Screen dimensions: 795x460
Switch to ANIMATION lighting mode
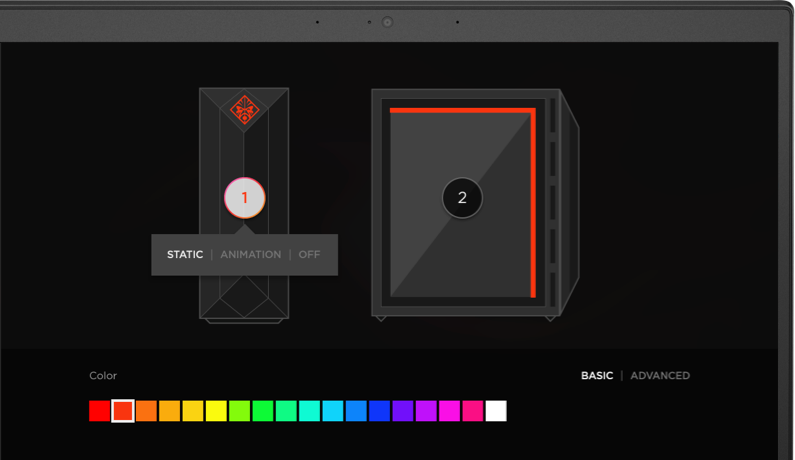(250, 255)
